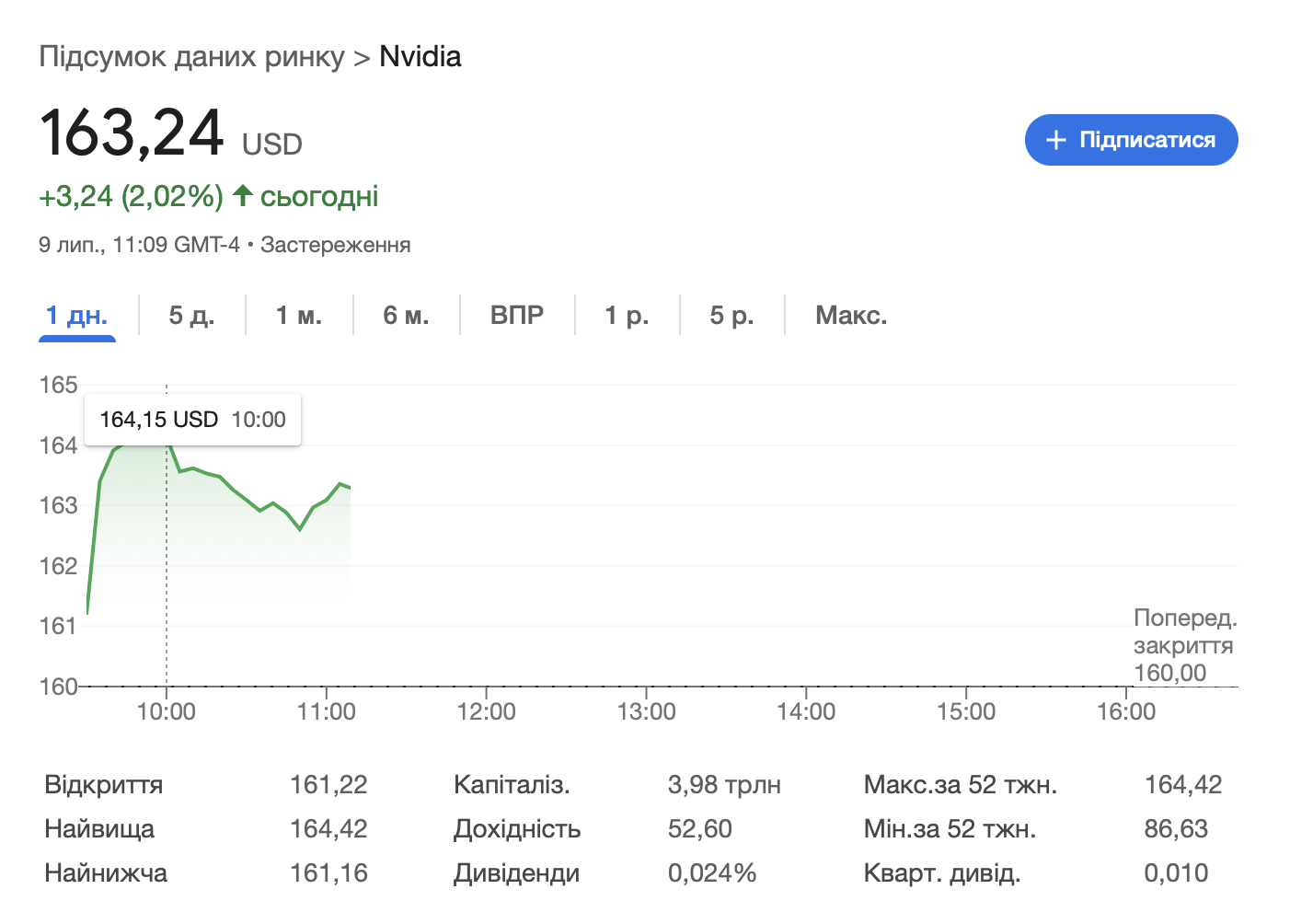Switch to the 5 д. tab
Screen dimensions: 1290x924
pos(191,316)
